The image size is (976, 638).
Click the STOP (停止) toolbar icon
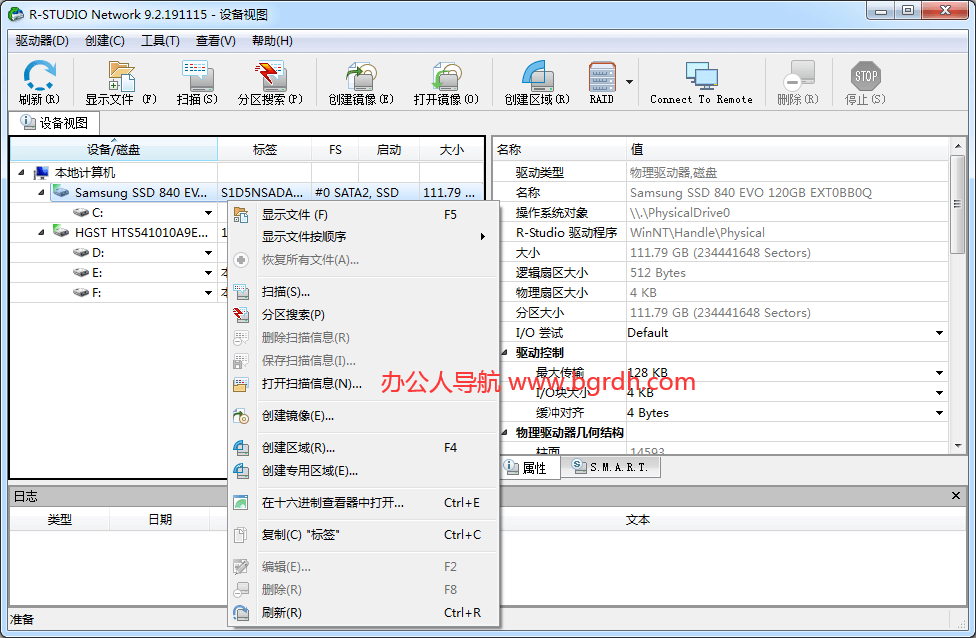click(x=864, y=80)
